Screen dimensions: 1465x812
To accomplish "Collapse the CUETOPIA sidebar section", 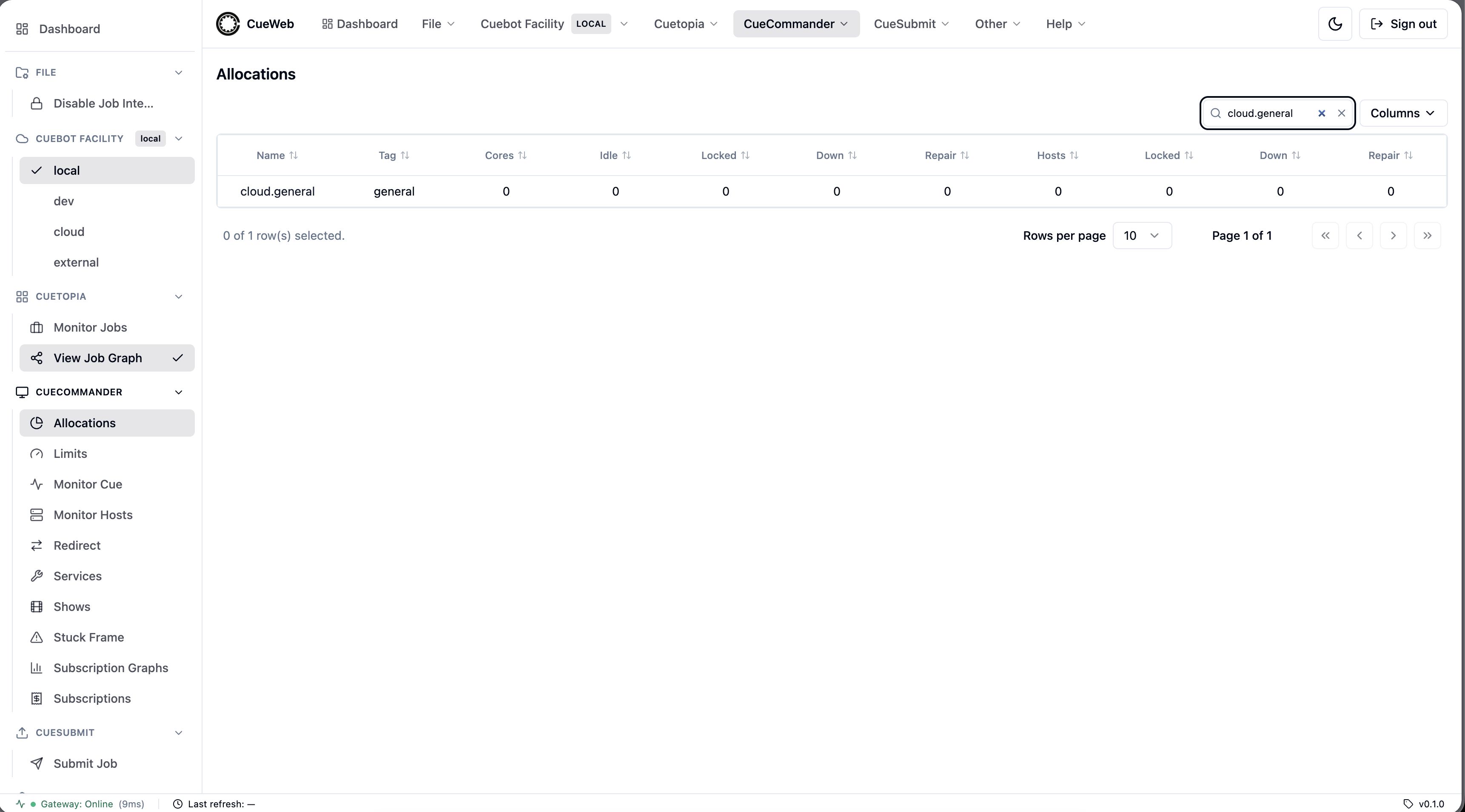I will coord(179,297).
